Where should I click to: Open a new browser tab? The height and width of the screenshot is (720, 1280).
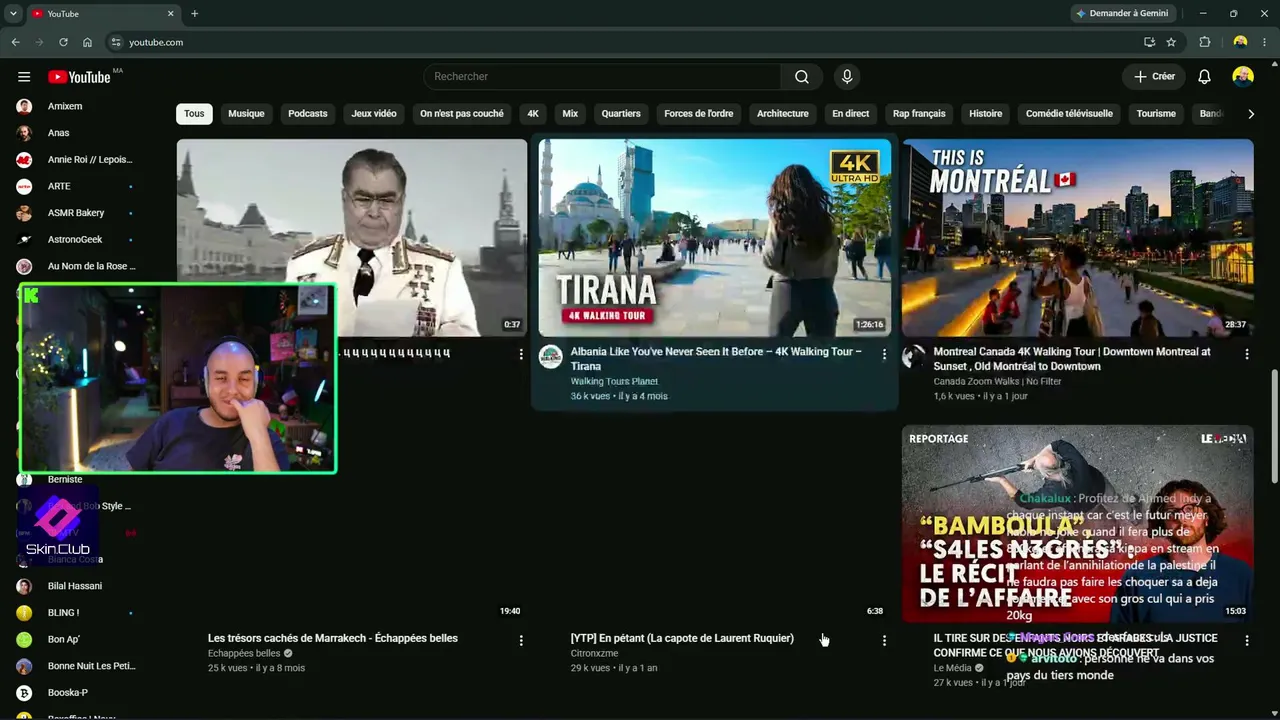pos(194,14)
